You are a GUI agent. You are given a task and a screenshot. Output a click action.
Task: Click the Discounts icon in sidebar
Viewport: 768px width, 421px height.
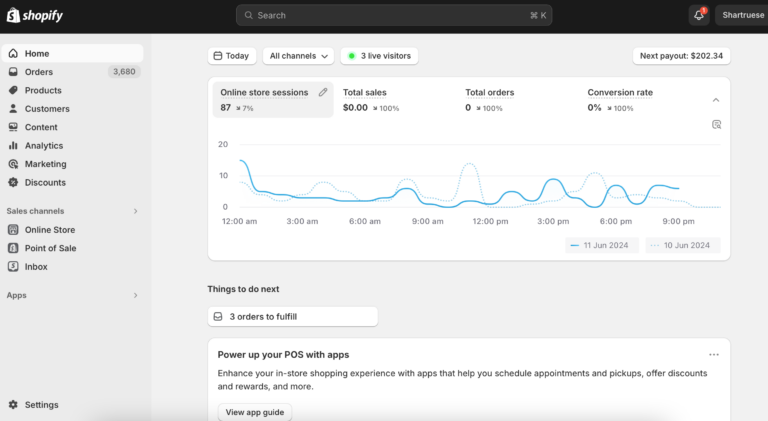[13, 183]
